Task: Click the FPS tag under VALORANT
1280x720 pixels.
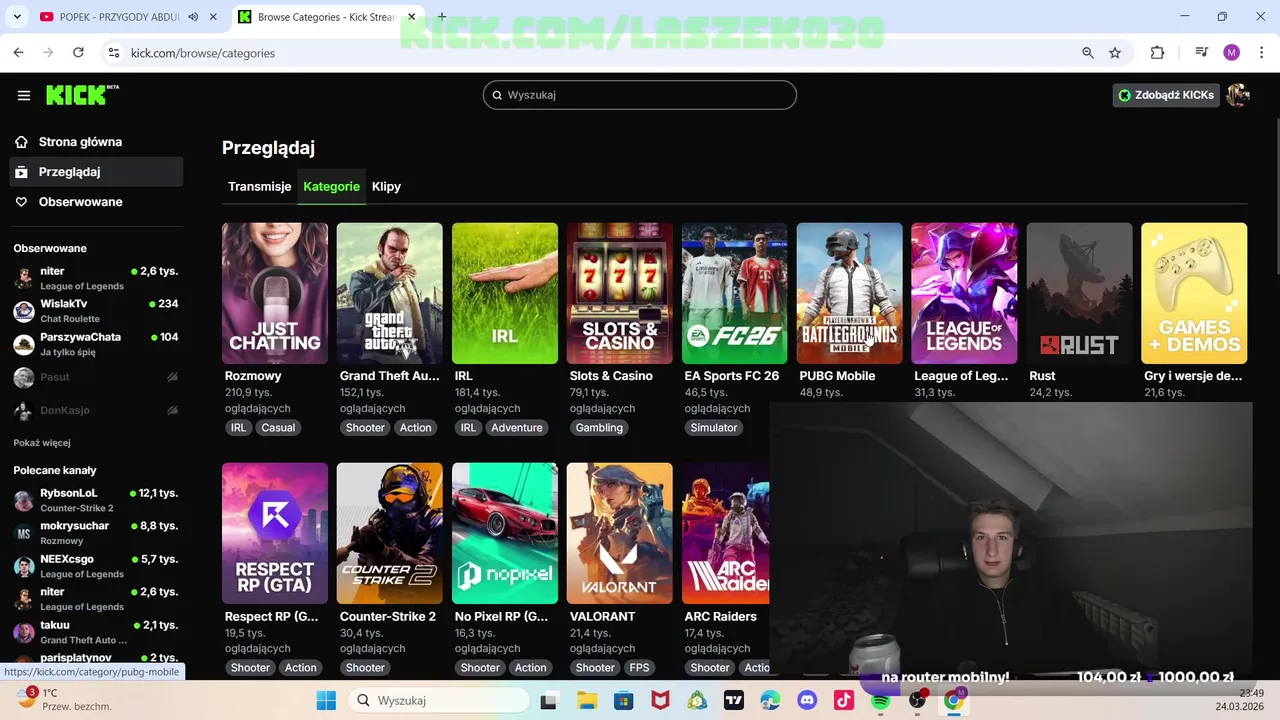Action: point(639,668)
